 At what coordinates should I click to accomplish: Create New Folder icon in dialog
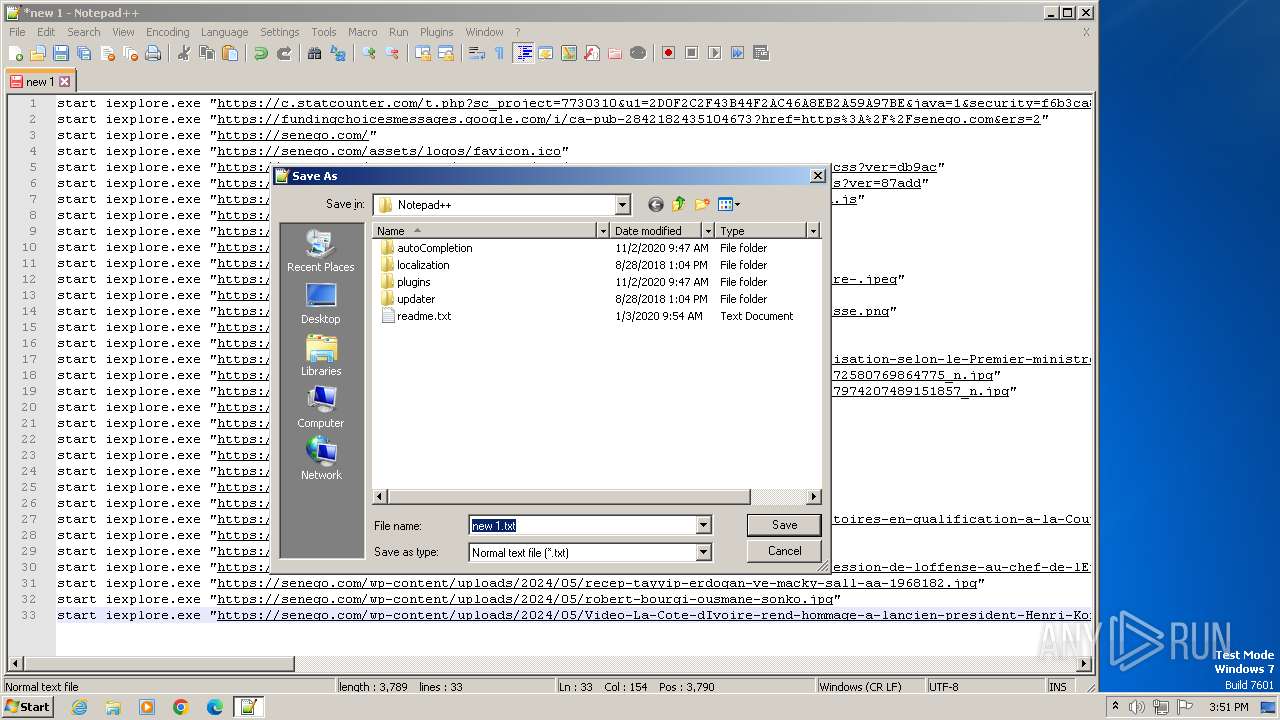coord(702,204)
